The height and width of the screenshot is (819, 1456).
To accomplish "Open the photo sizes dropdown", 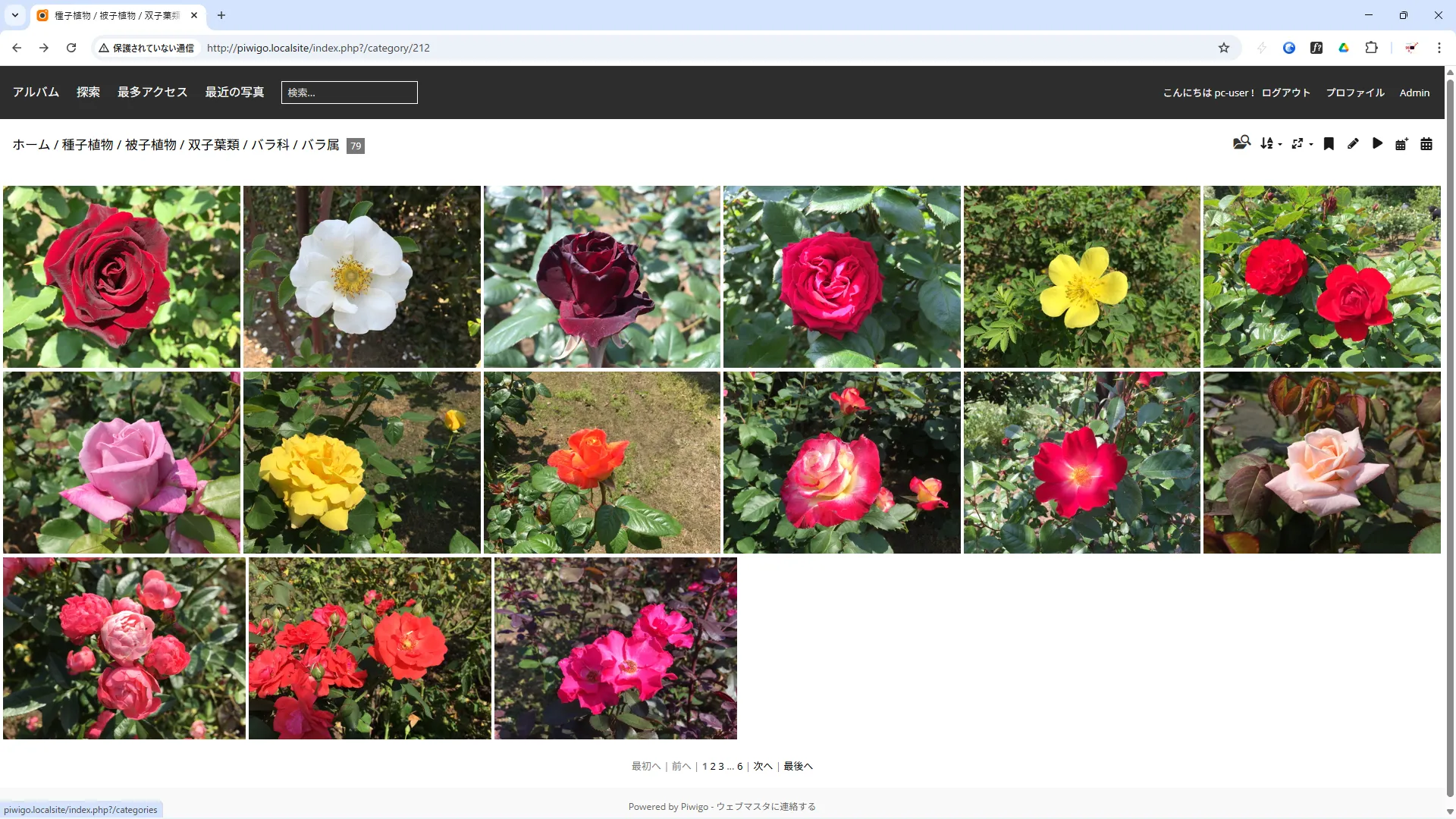I will click(1301, 143).
